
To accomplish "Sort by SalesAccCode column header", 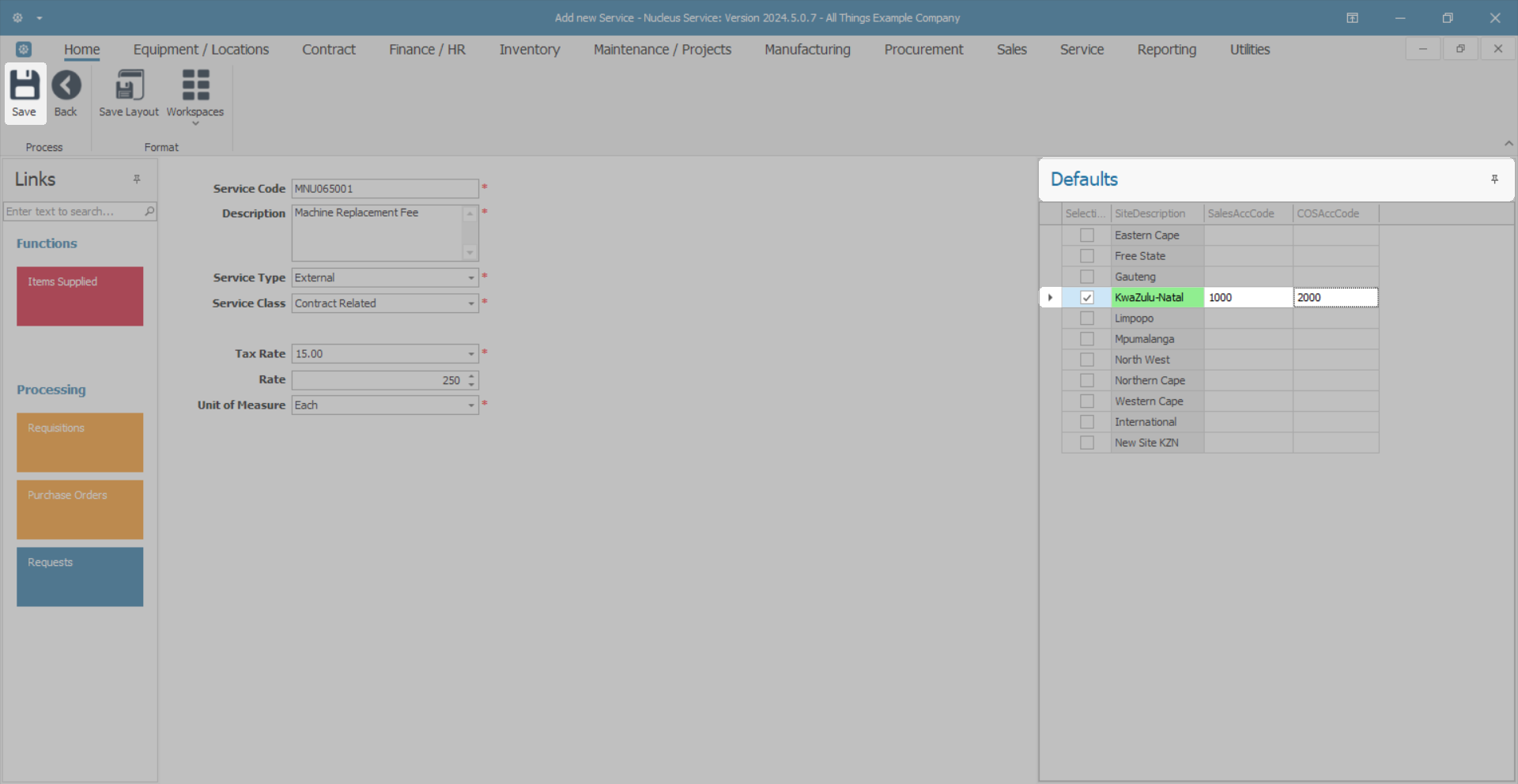I will point(1248,213).
